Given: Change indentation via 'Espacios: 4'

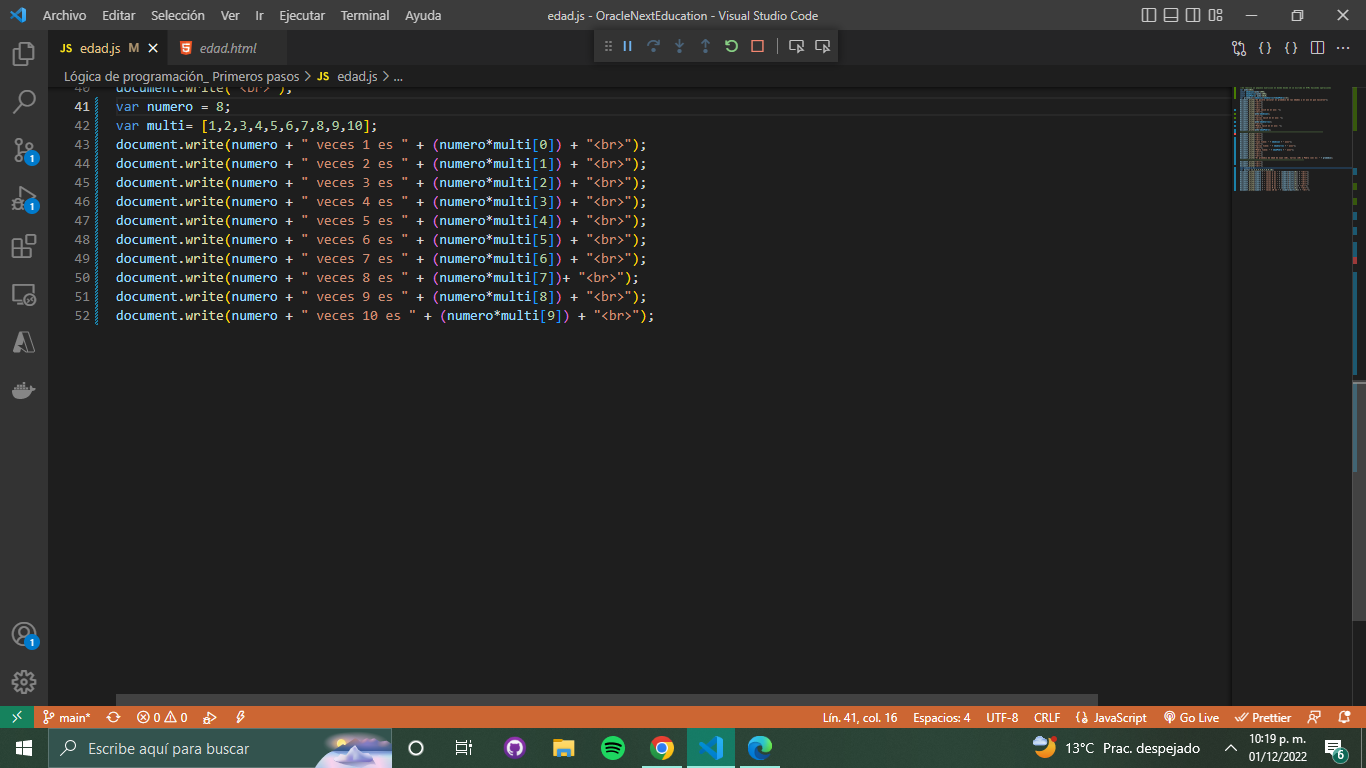Looking at the screenshot, I should coord(941,717).
